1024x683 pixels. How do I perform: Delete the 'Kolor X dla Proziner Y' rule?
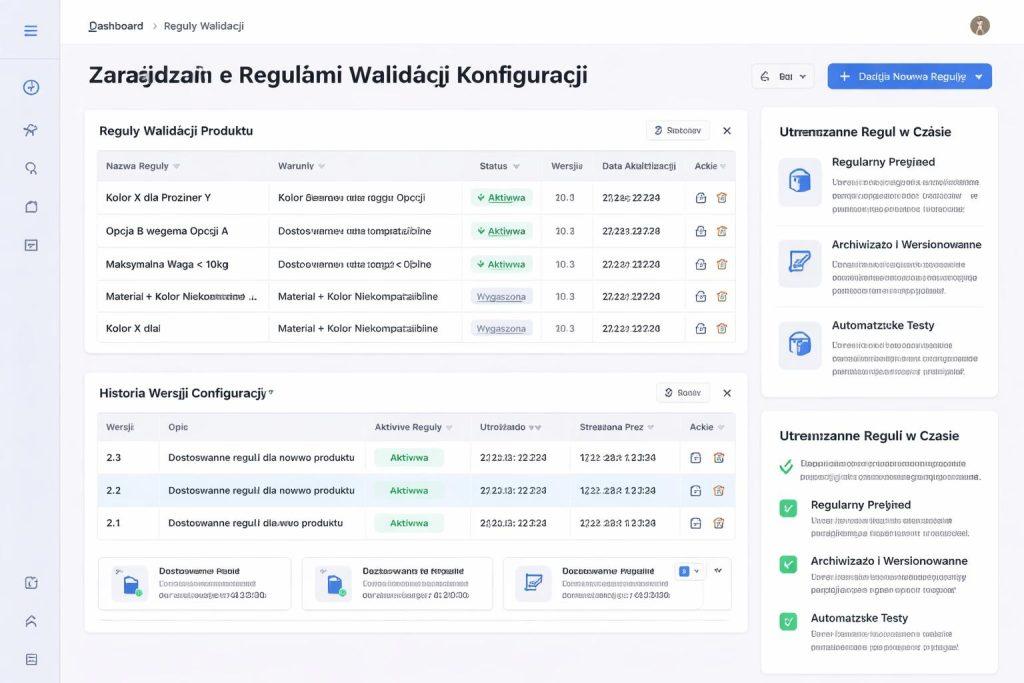[722, 198]
